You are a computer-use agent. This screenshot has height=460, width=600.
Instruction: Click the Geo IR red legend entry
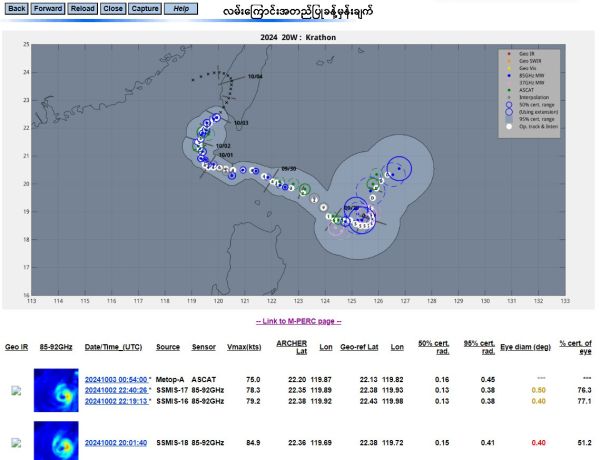pos(521,54)
